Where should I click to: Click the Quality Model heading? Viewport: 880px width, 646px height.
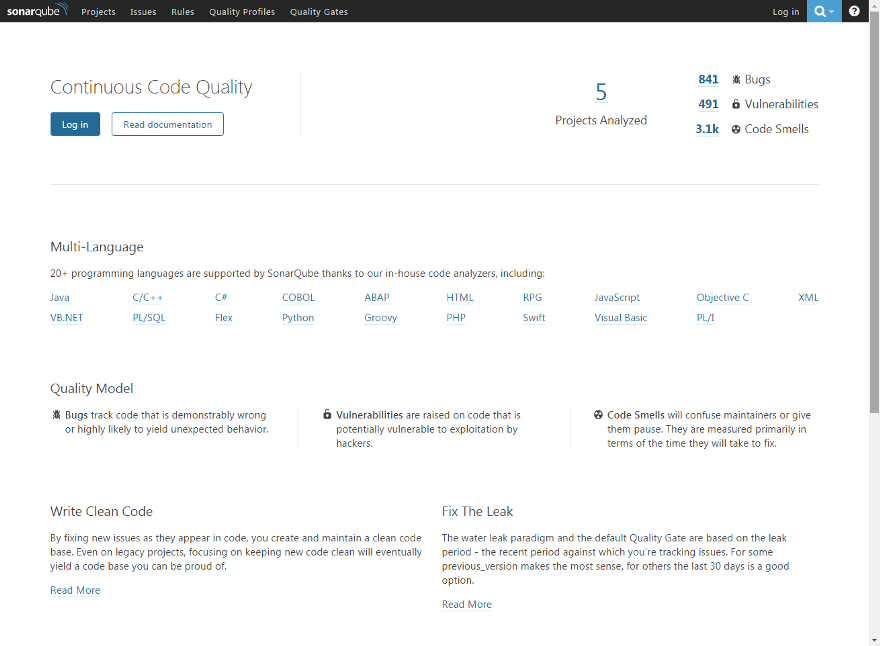92,388
